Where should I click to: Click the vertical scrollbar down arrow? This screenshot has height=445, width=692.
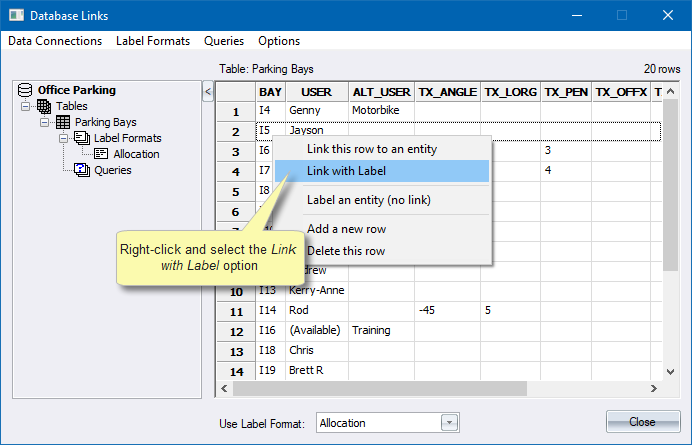click(x=669, y=371)
